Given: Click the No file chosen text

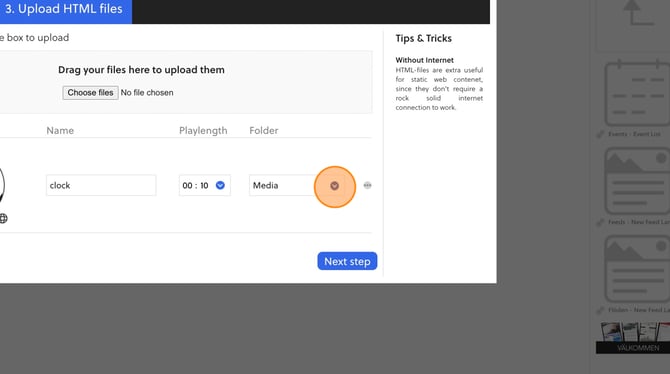Looking at the screenshot, I should (147, 93).
